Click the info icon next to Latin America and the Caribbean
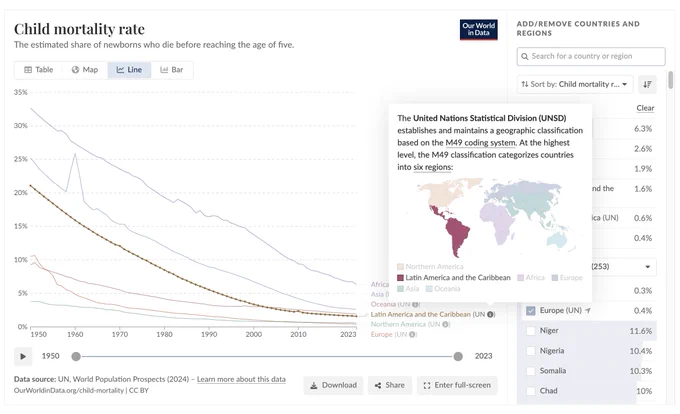Viewport: 680px width, 414px height. click(490, 314)
